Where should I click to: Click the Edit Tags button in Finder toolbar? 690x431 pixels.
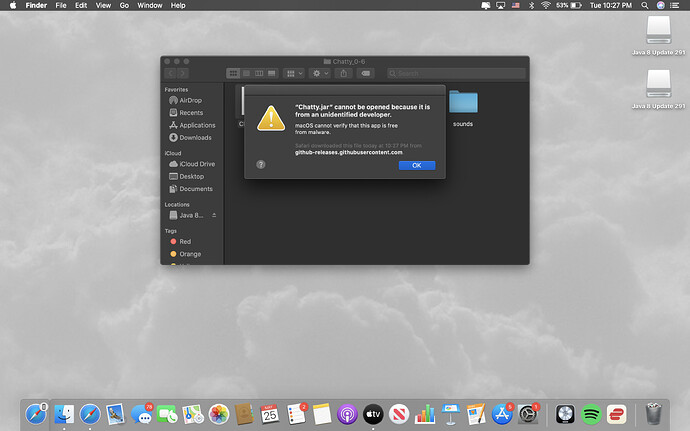pyautogui.click(x=366, y=74)
